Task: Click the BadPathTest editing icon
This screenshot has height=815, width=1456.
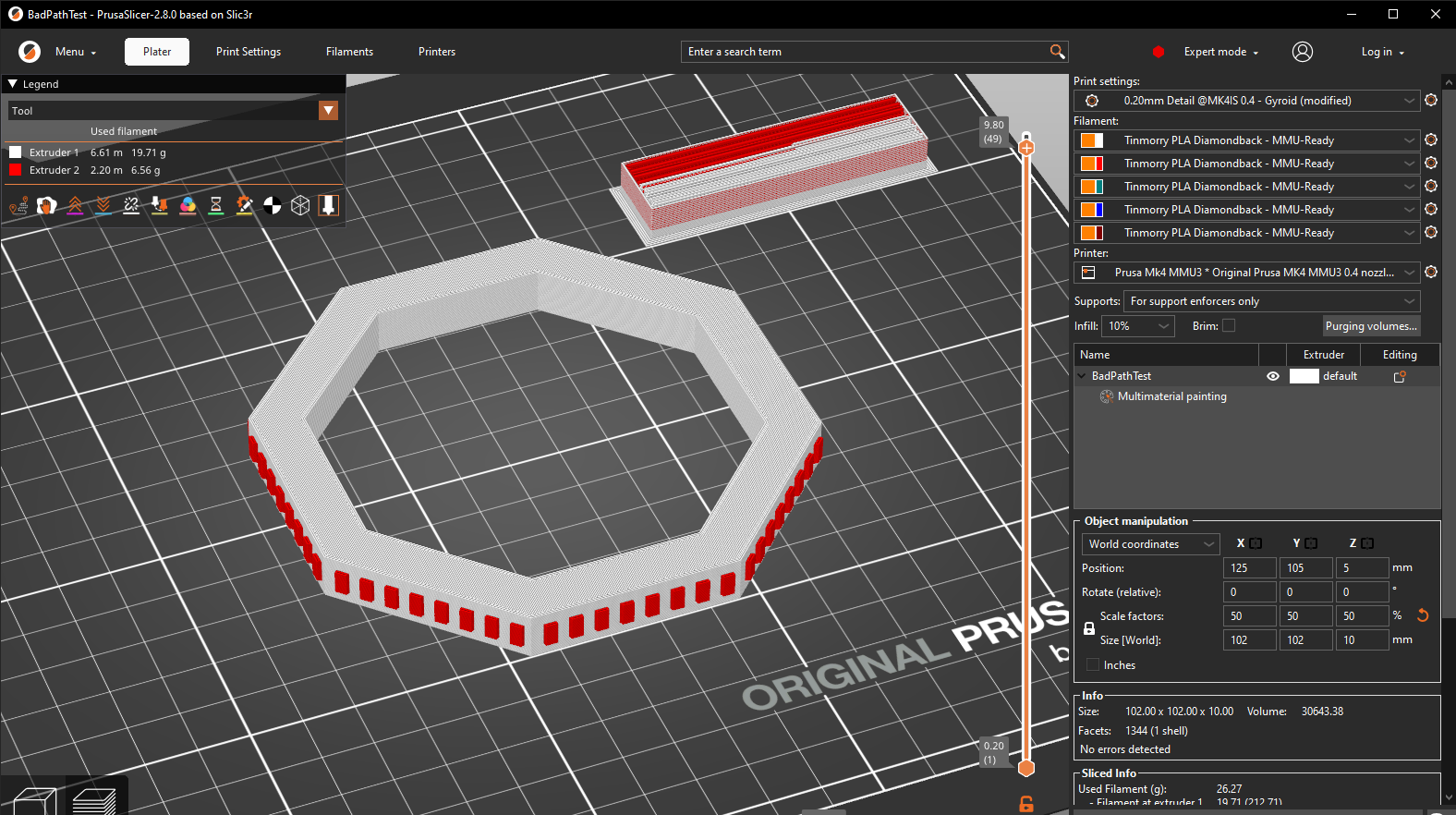Action: pyautogui.click(x=1400, y=376)
